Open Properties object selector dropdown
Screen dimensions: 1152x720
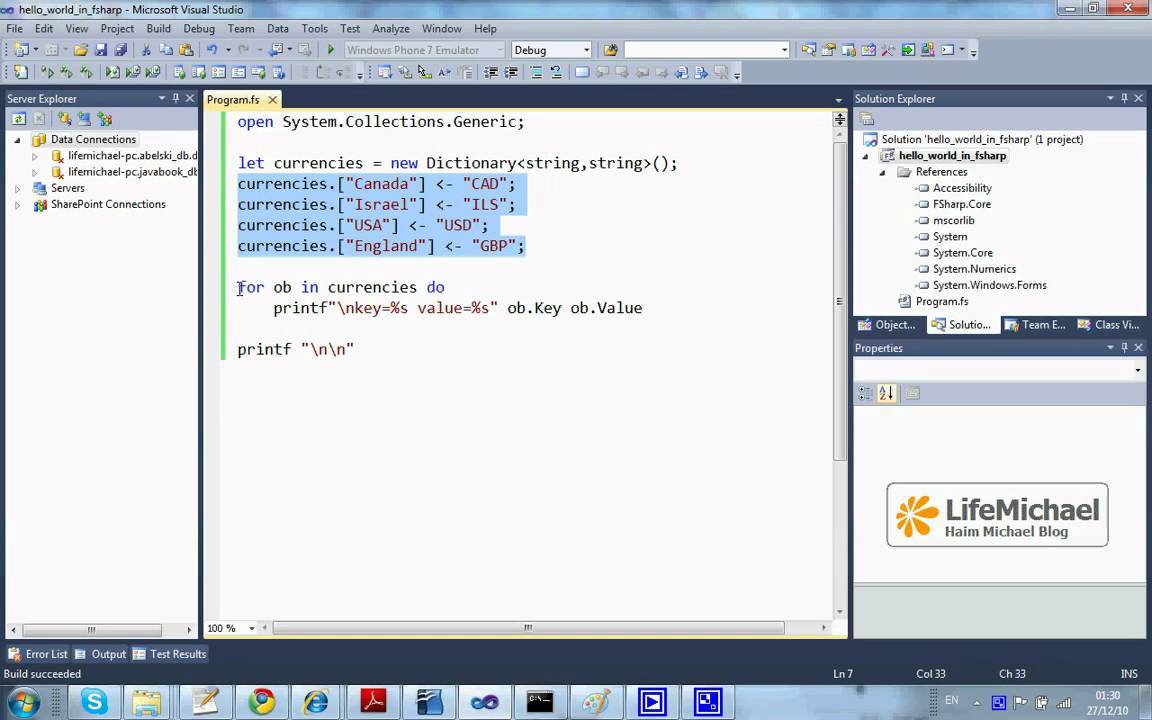[1137, 370]
